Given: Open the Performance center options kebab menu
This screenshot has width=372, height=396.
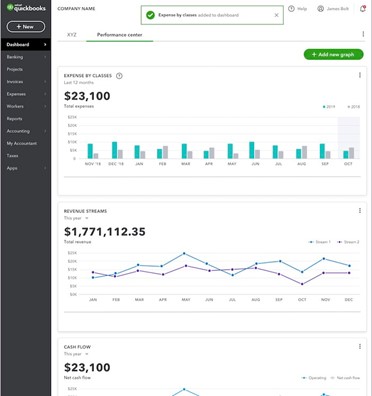Looking at the screenshot, I should click(363, 34).
